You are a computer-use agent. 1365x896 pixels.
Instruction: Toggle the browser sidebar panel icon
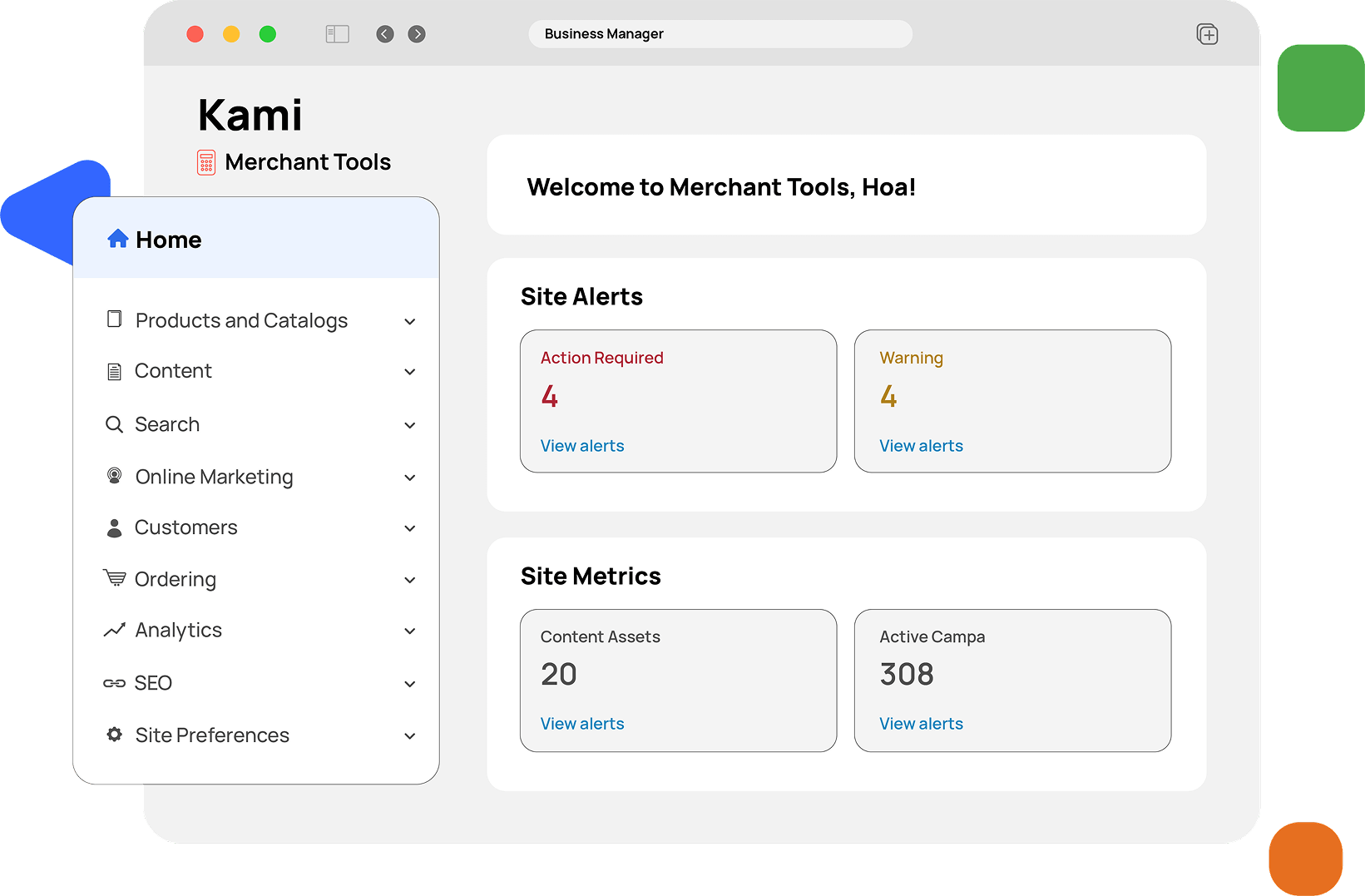[337, 34]
